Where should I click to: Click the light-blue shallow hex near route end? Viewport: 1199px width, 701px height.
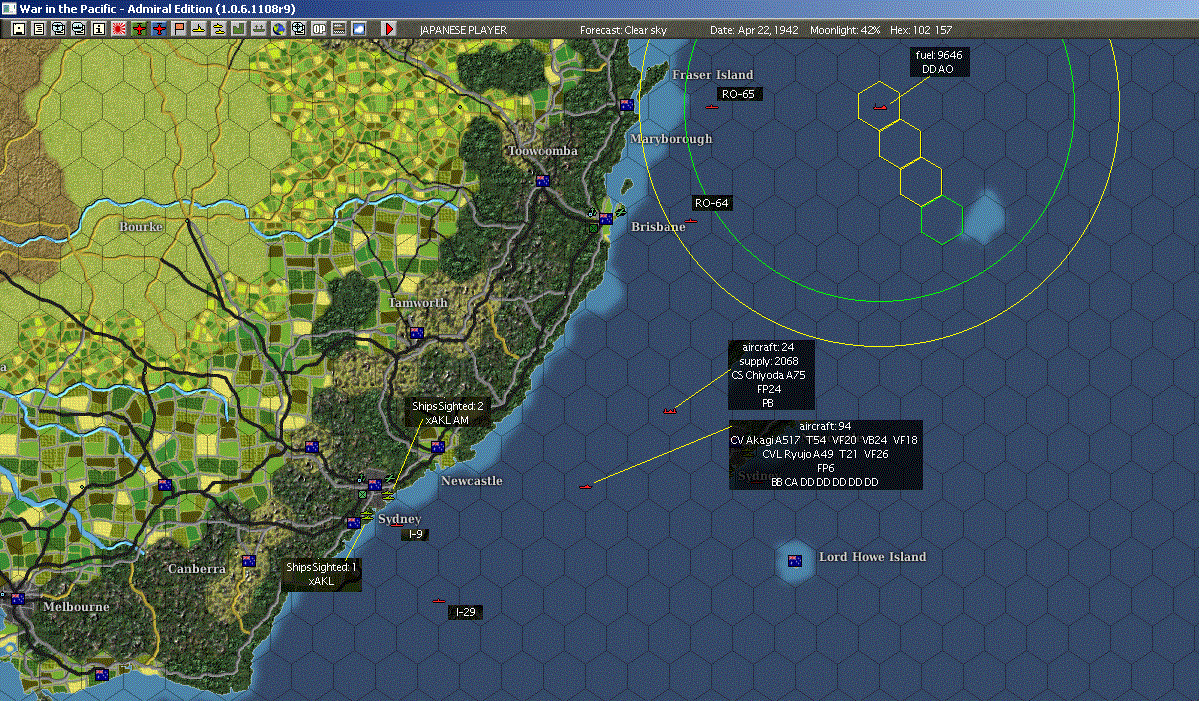[x=984, y=218]
